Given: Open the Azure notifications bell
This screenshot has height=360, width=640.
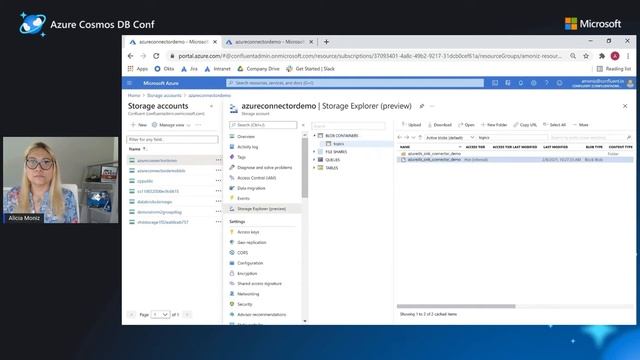Looking at the screenshot, I should click(520, 83).
